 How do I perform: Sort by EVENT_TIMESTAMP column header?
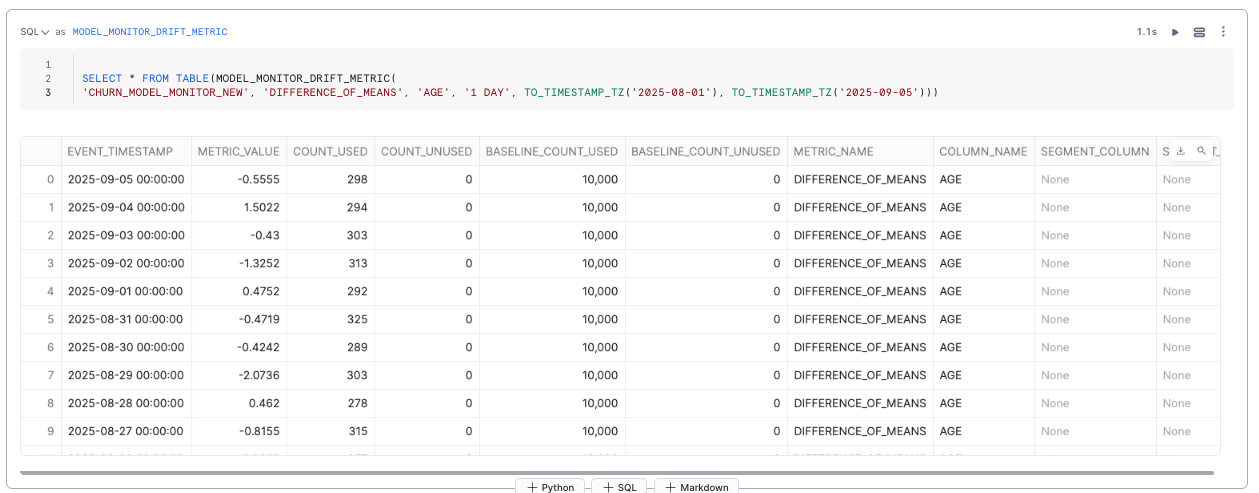click(x=126, y=151)
